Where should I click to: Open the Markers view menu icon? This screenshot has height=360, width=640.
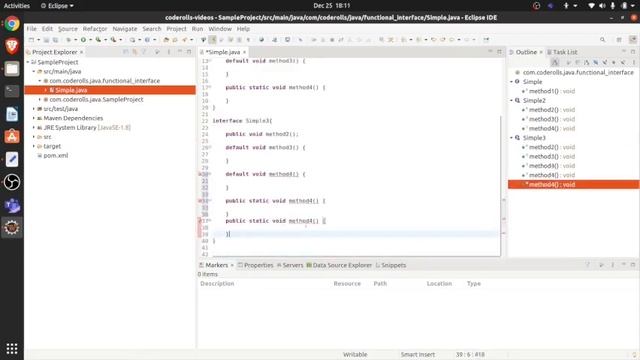tap(612, 265)
